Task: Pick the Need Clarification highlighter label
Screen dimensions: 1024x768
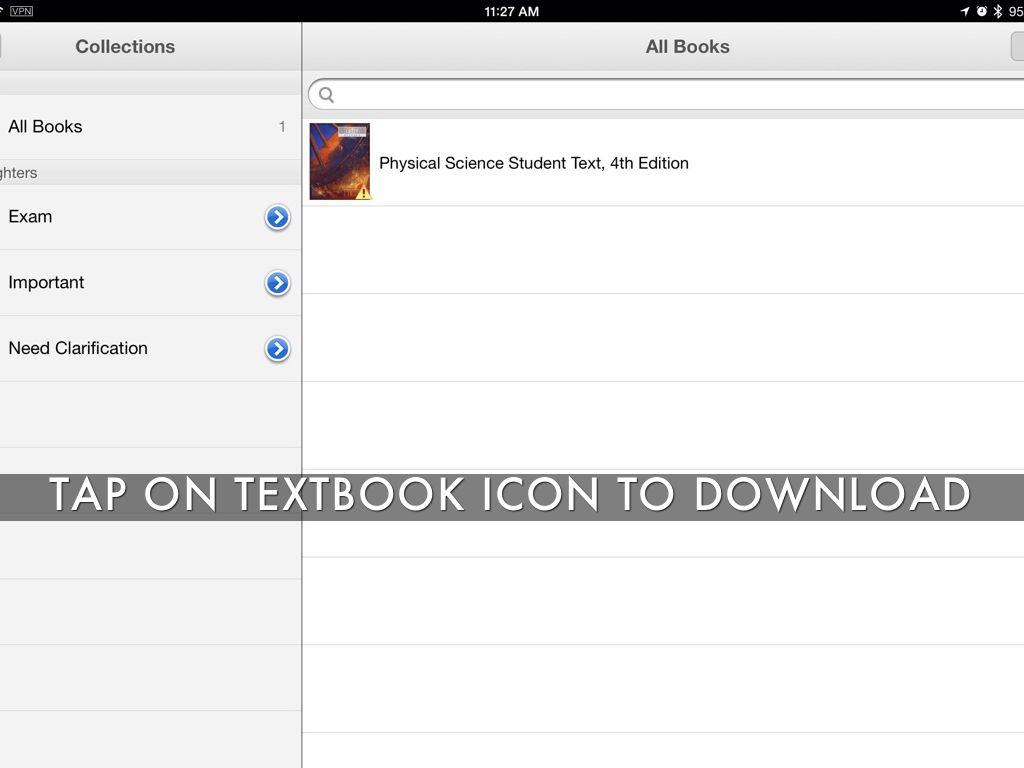Action: pos(78,349)
